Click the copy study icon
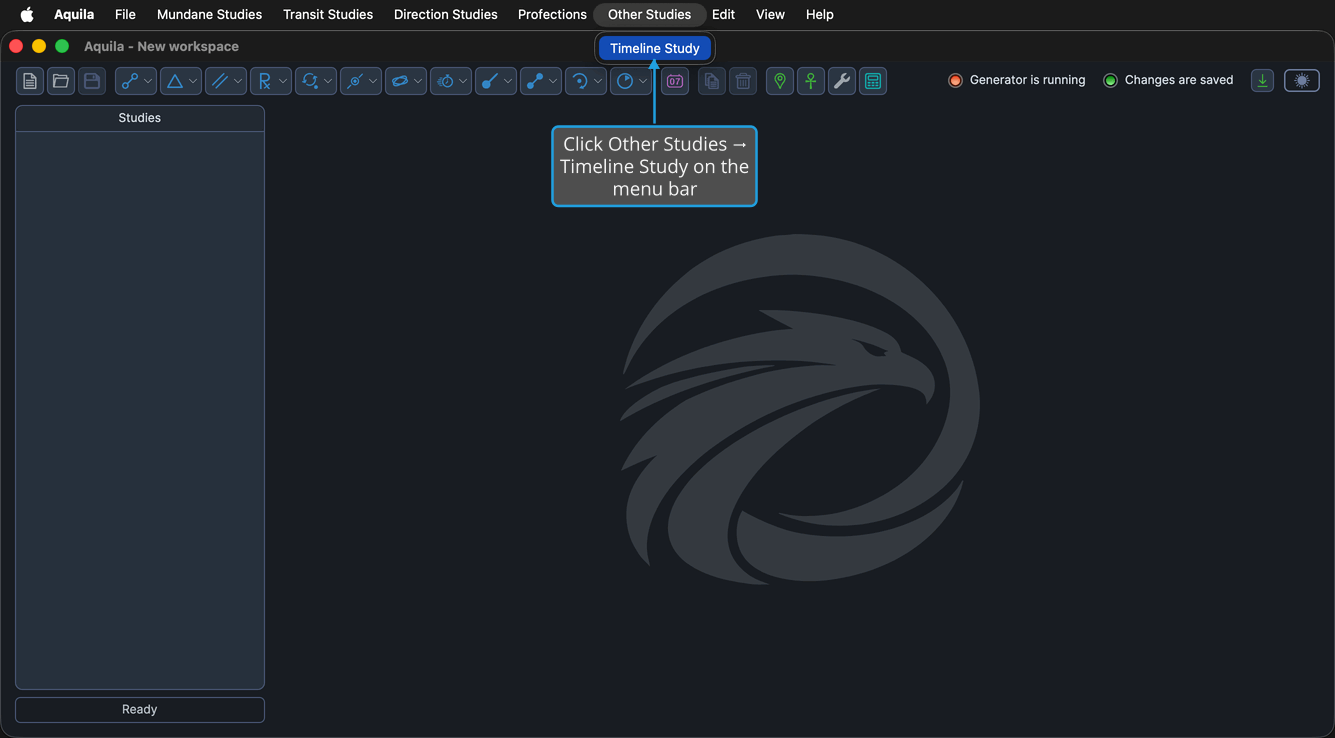Viewport: 1335px width, 738px height. [712, 81]
